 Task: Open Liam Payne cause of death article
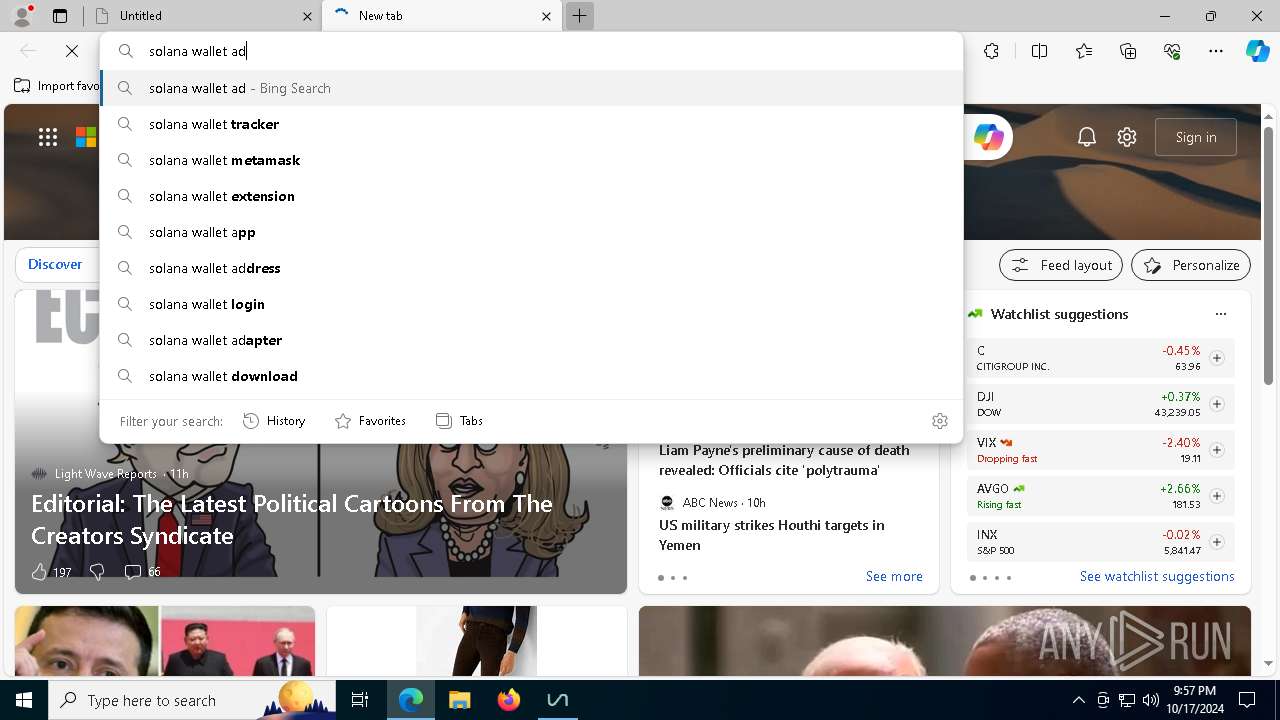784,460
